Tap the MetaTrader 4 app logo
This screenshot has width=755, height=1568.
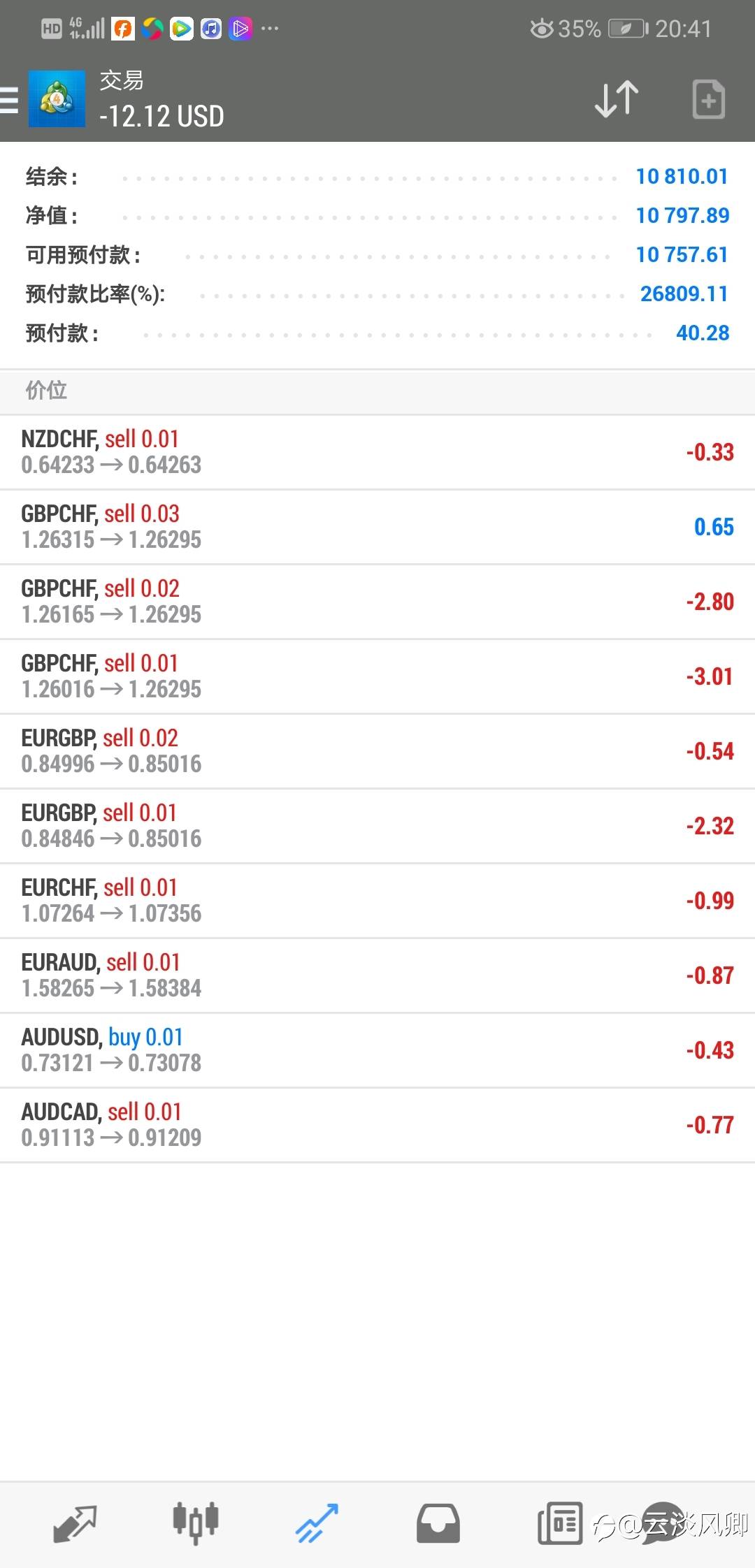tap(57, 99)
